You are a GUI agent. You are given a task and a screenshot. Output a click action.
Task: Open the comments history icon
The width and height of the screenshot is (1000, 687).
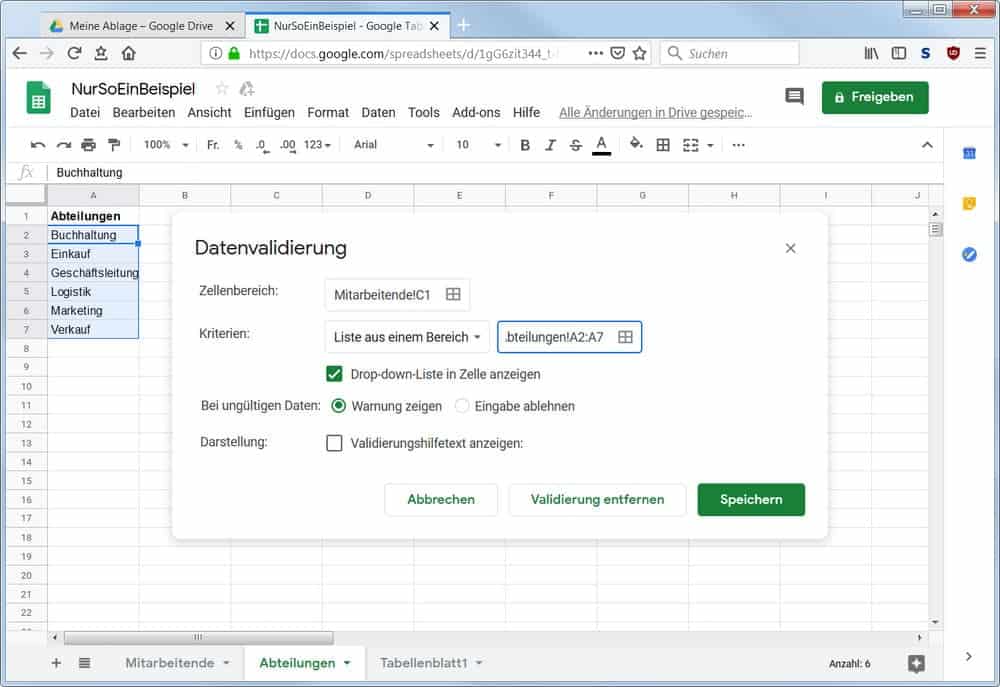(794, 97)
